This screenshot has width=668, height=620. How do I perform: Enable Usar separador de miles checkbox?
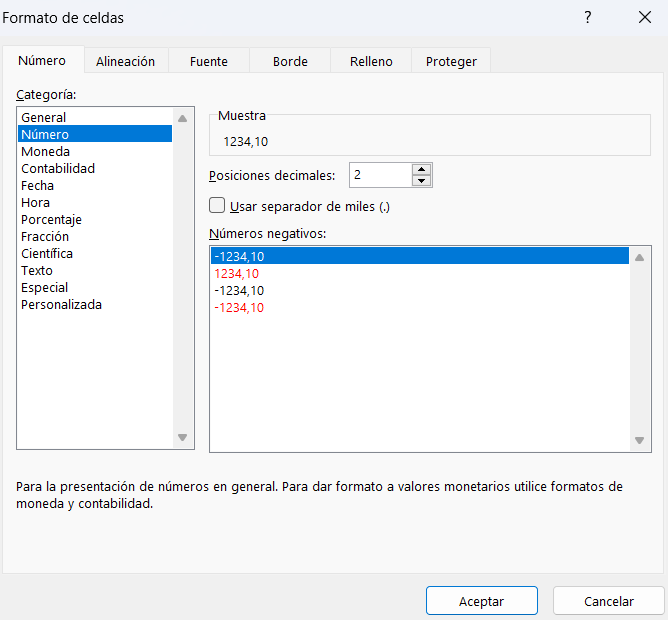(x=217, y=205)
